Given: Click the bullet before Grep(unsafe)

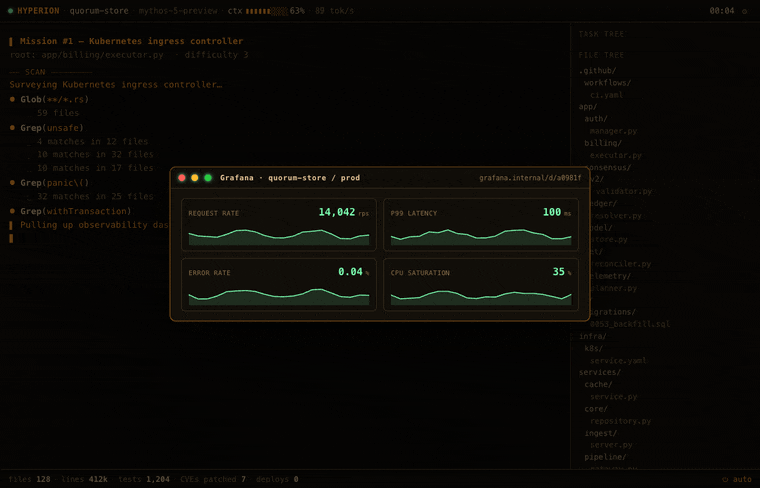Looking at the screenshot, I should 13,128.
